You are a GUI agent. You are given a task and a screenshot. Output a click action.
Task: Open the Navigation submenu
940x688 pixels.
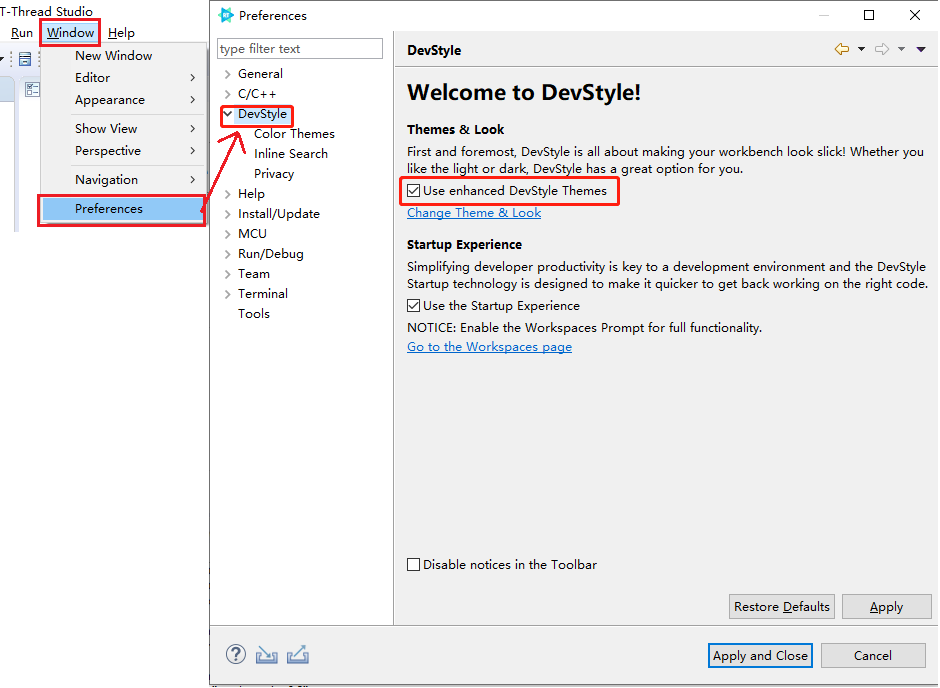(123, 180)
